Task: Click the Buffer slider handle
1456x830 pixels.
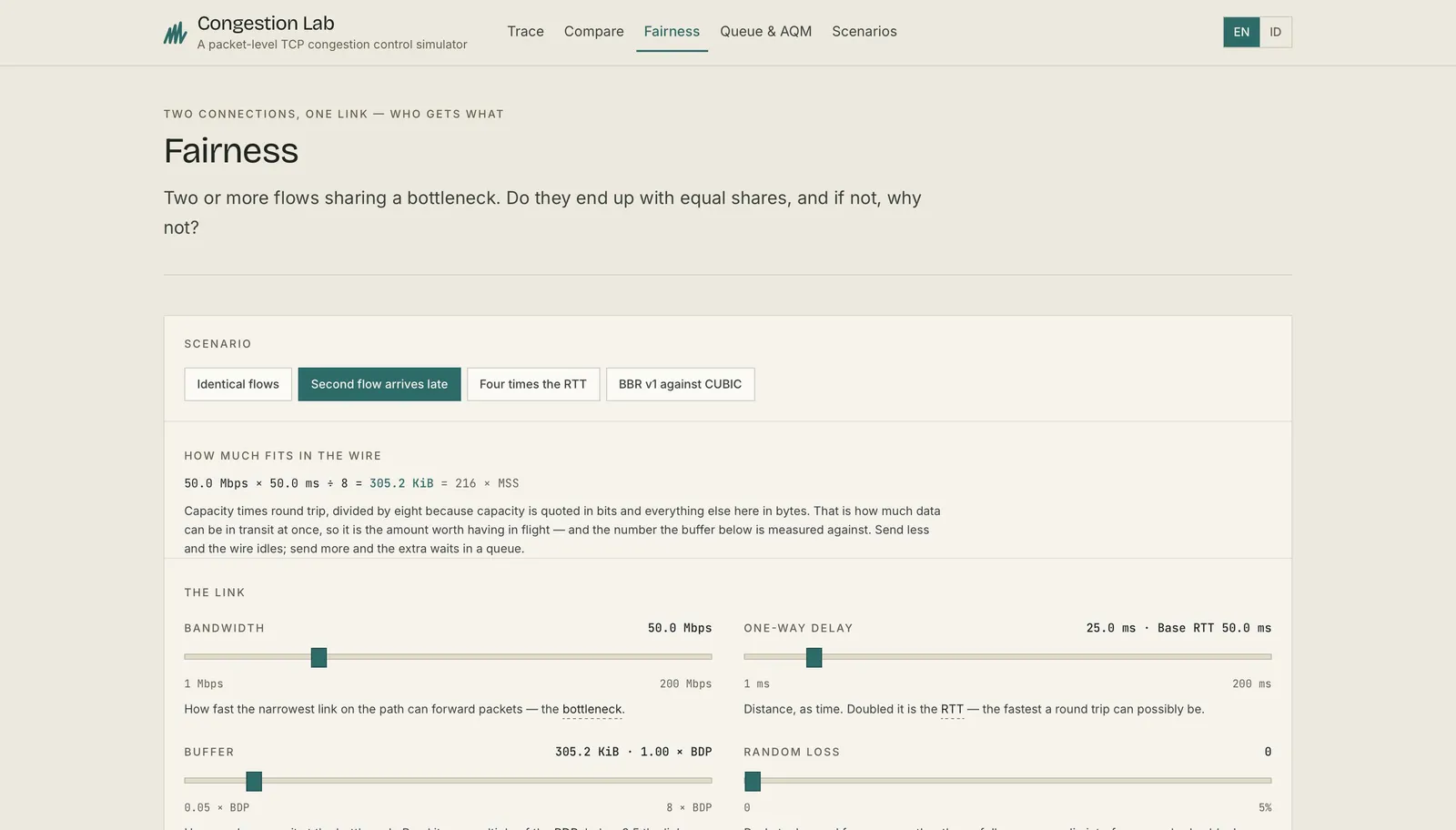Action: tap(254, 781)
